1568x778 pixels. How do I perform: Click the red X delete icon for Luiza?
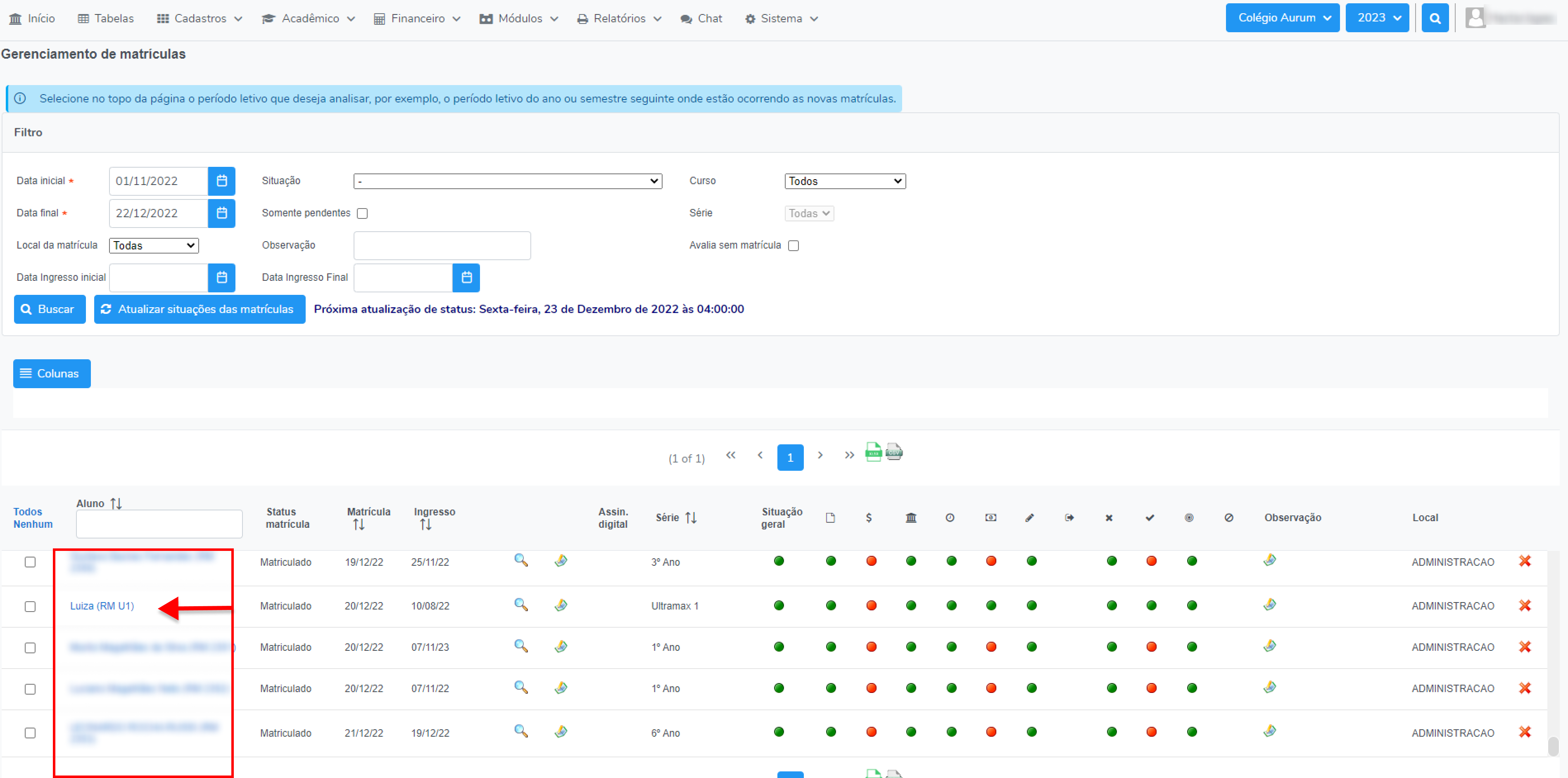pyautogui.click(x=1524, y=606)
